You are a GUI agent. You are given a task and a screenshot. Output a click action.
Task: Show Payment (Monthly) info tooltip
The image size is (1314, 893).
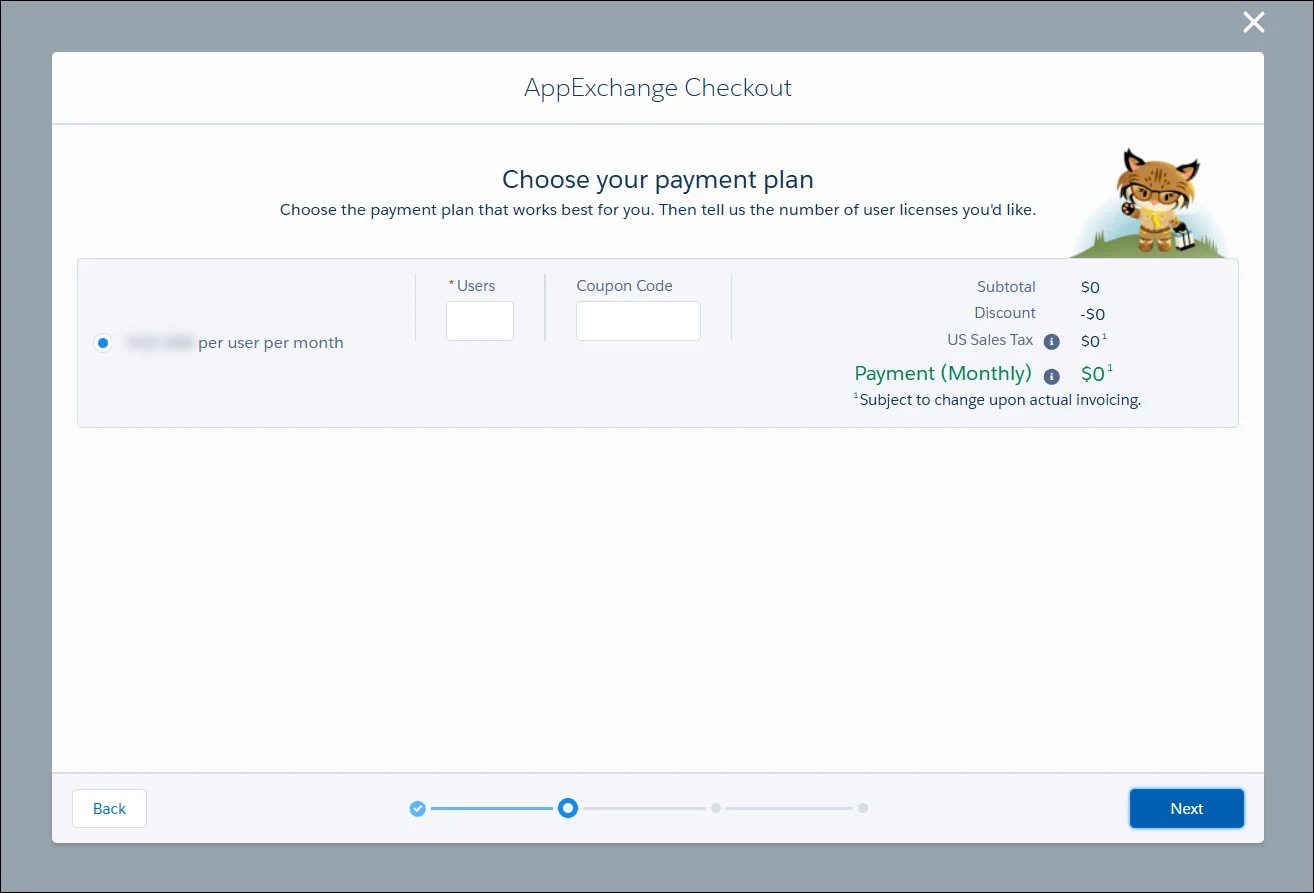(1051, 376)
